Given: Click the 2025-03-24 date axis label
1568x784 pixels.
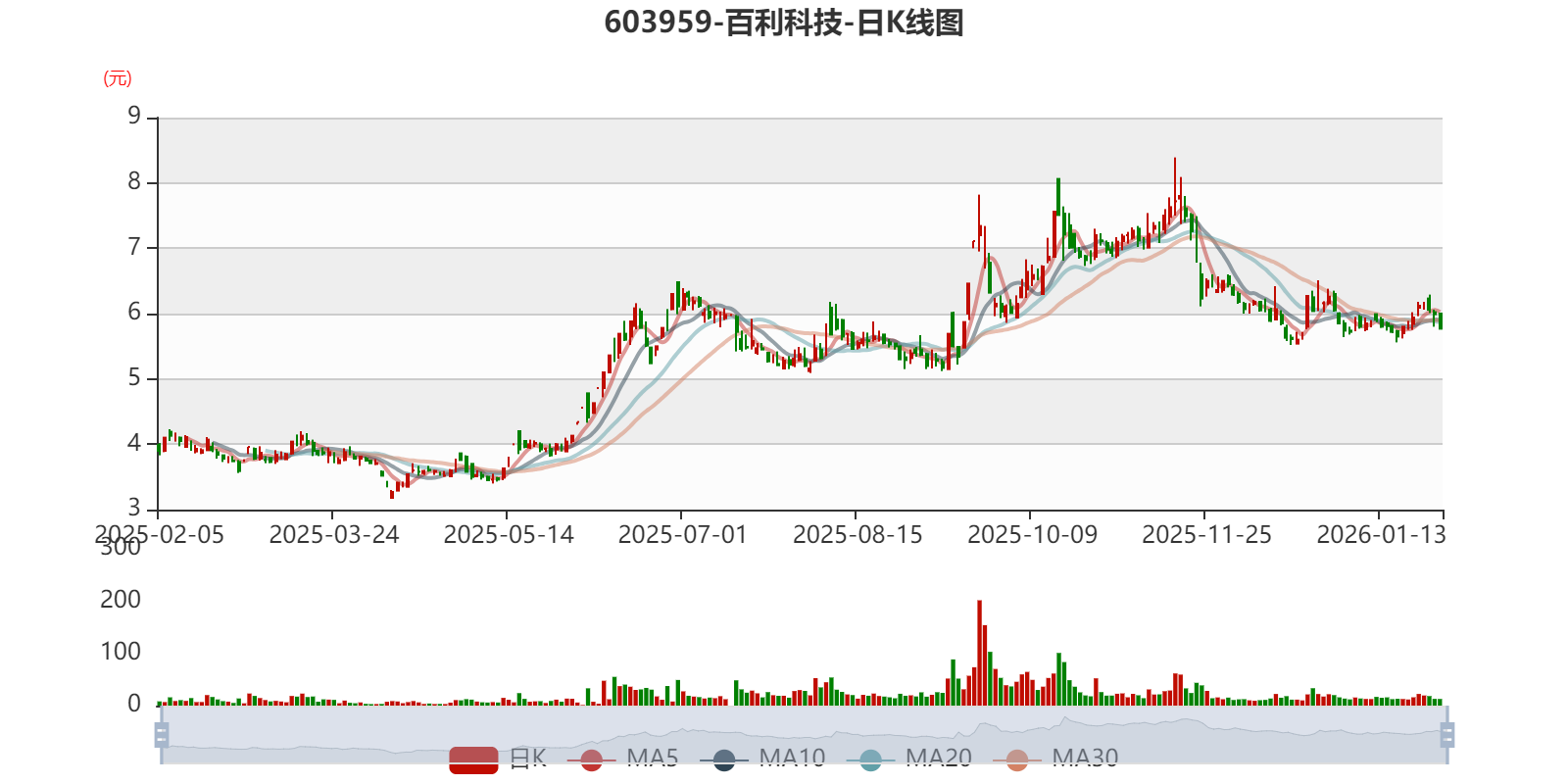Looking at the screenshot, I should (334, 534).
